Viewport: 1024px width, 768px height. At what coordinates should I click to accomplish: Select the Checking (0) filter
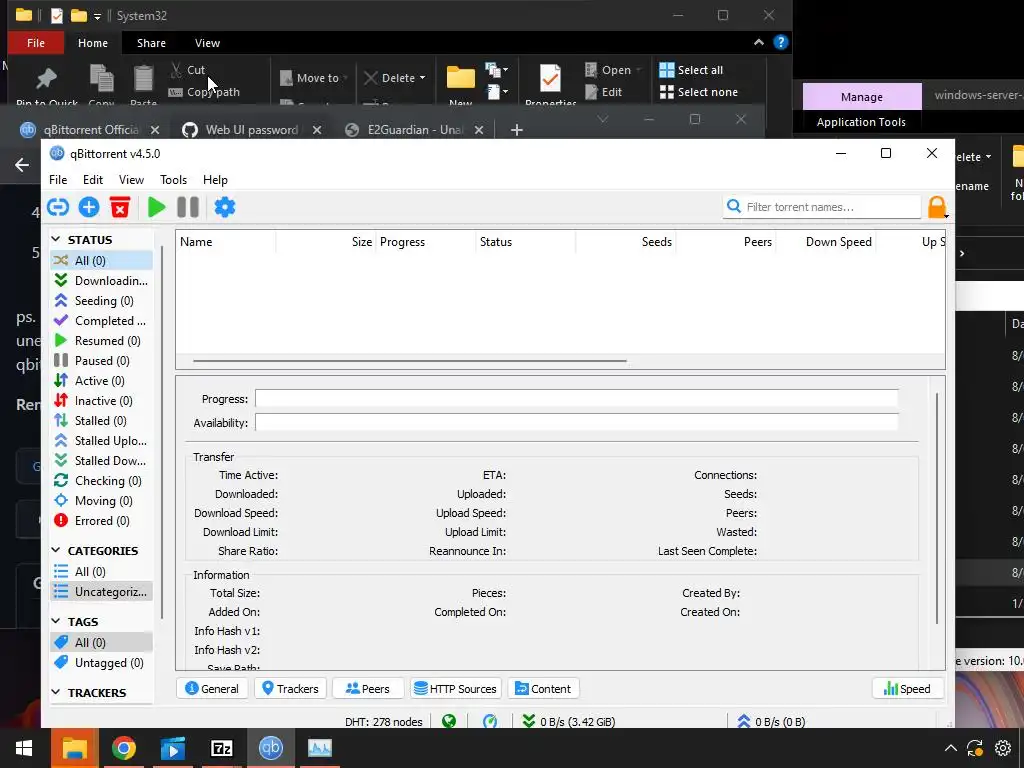pyautogui.click(x=101, y=481)
